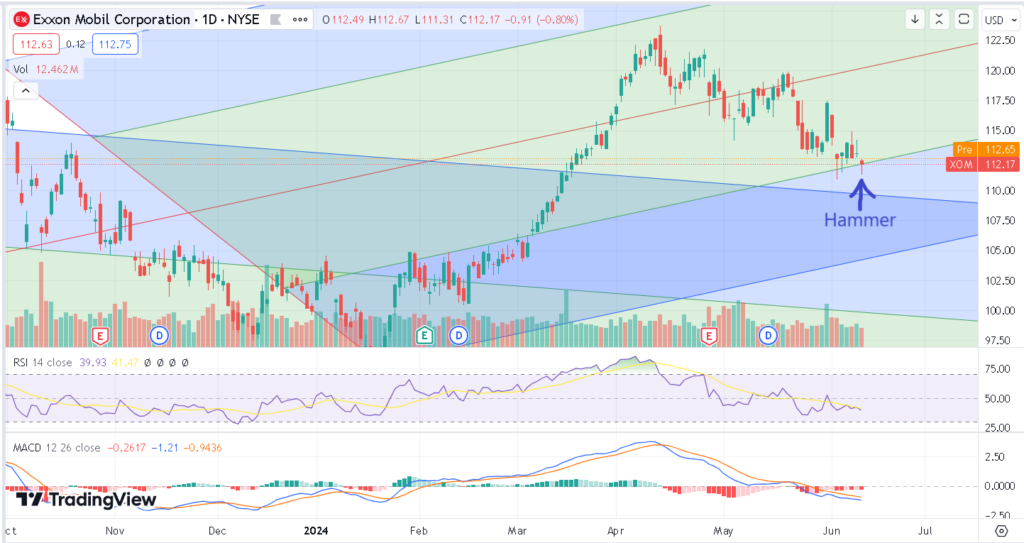Click the Exxon Mobil red logo icon

pos(22,20)
